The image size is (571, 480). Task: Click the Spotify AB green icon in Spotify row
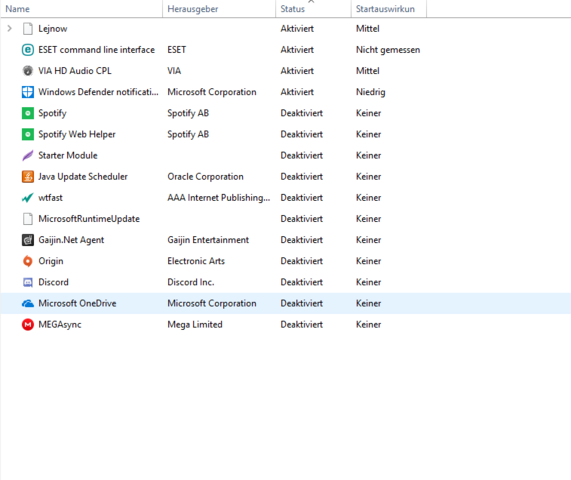[x=28, y=113]
